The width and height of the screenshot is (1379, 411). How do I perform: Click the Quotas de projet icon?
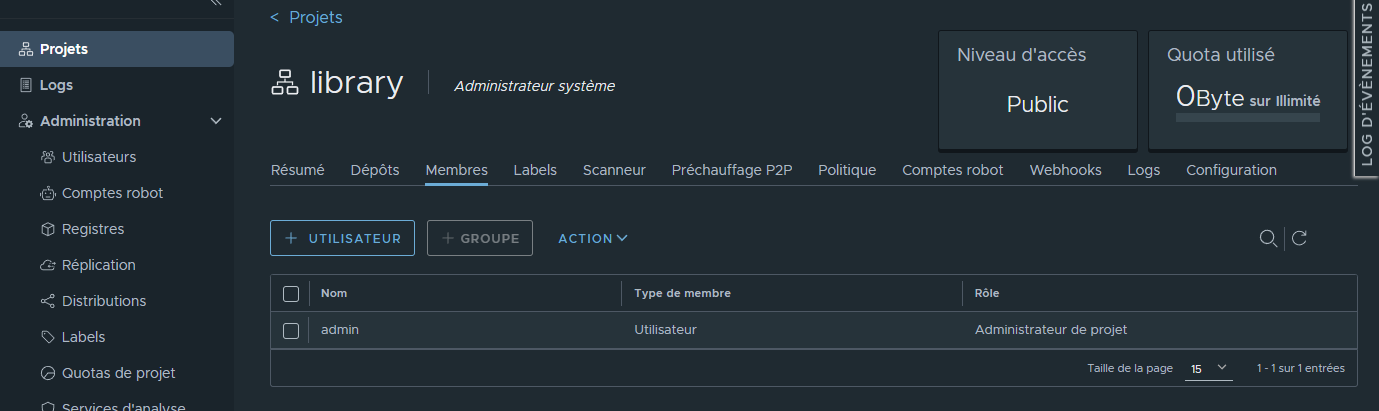pyautogui.click(x=47, y=373)
